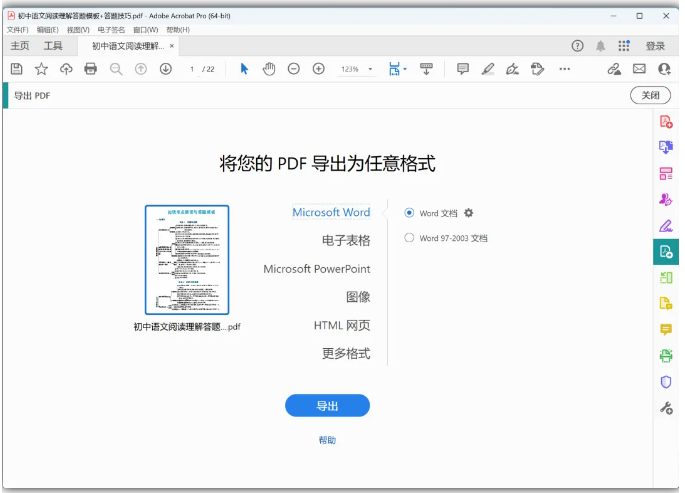685x493 pixels.
Task: Go to next page arrow
Action: tap(166, 69)
